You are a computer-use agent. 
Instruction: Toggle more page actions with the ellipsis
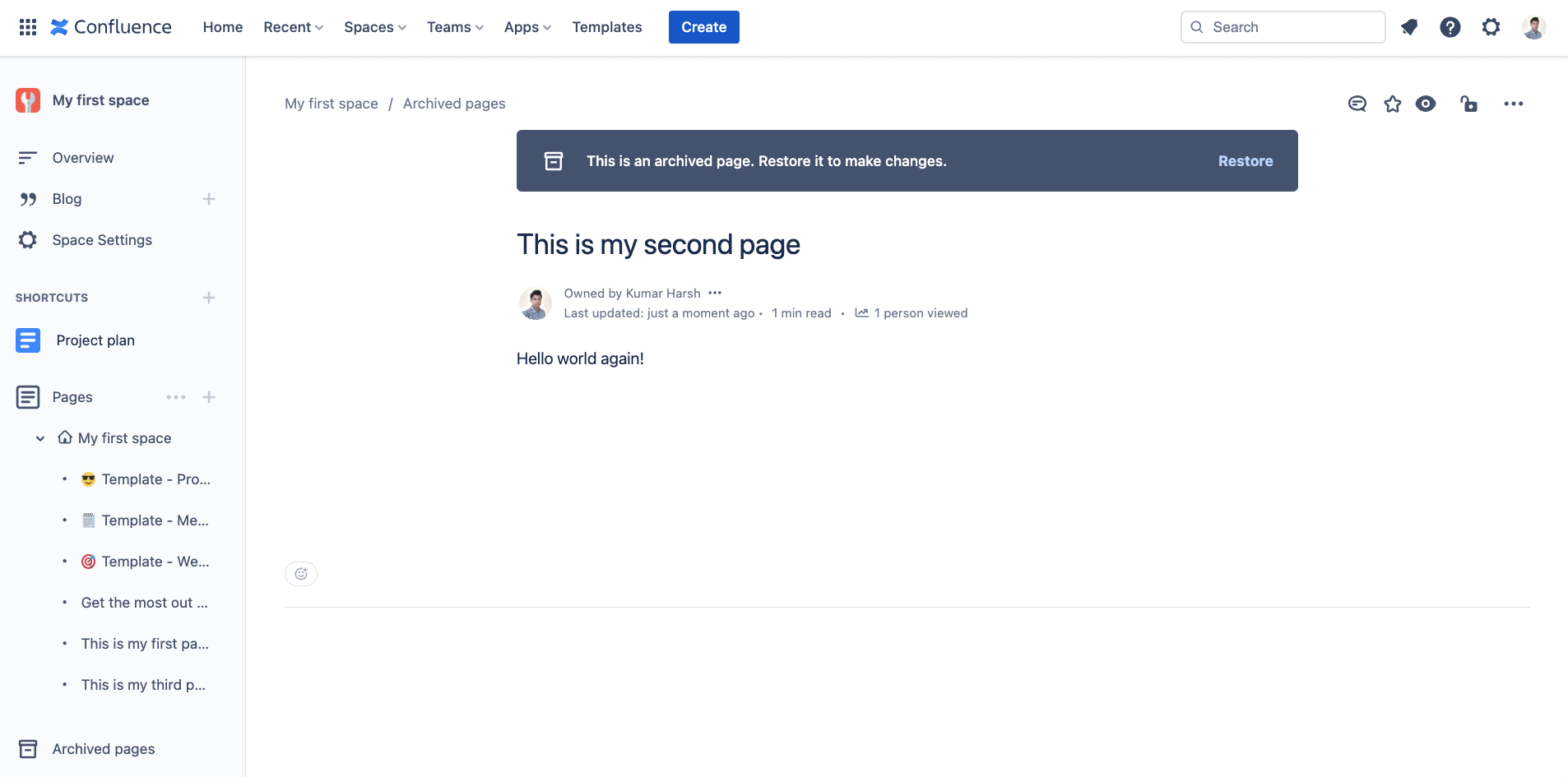pyautogui.click(x=1515, y=104)
